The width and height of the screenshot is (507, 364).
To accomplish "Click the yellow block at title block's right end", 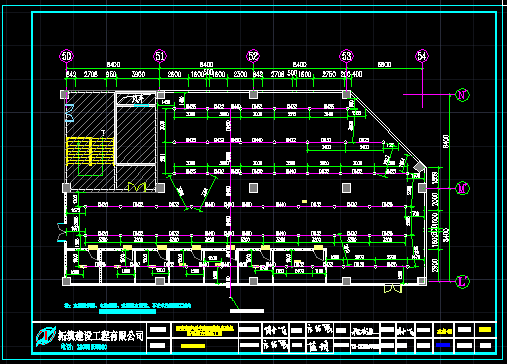I will pyautogui.click(x=485, y=330).
